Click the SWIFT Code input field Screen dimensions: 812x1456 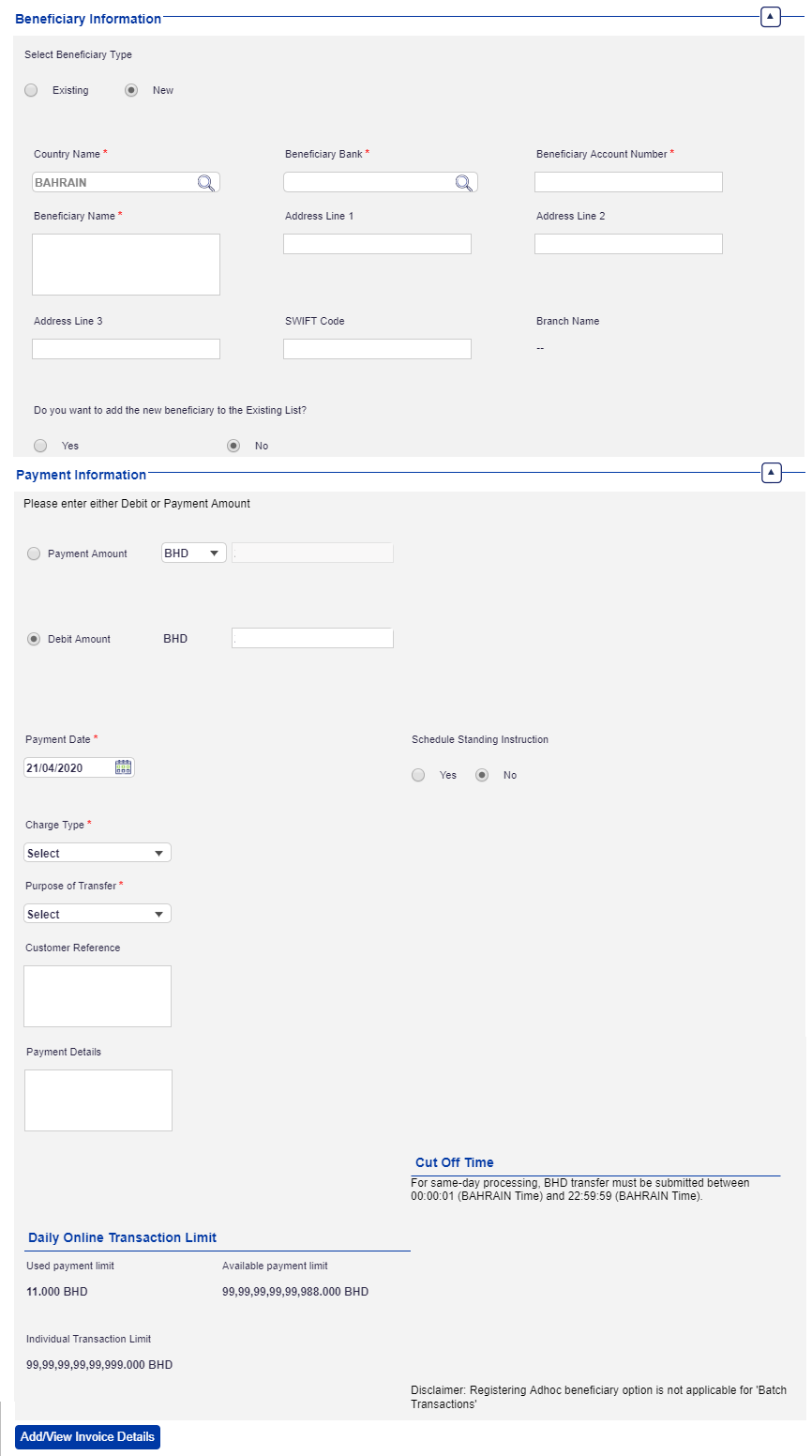coord(377,349)
